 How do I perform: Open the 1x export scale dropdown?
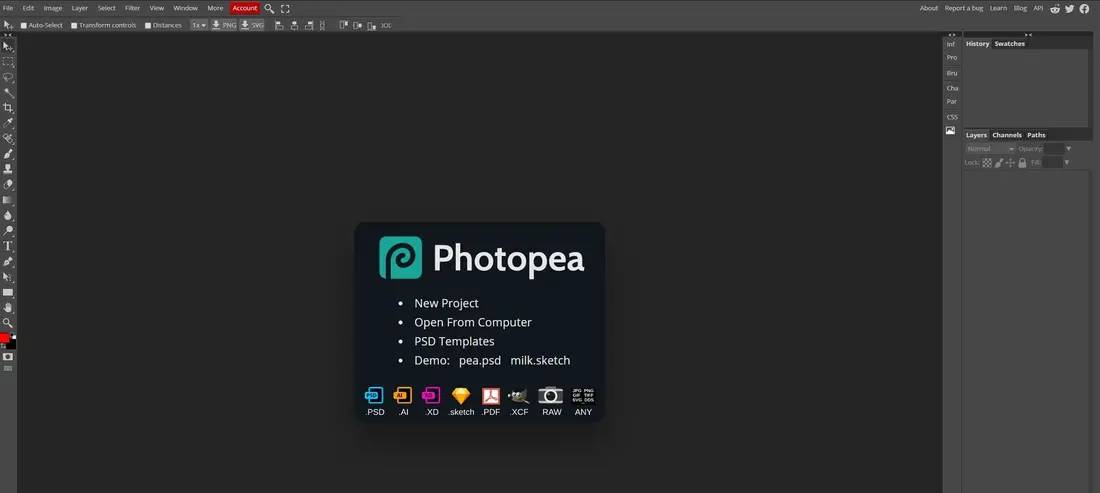199,25
